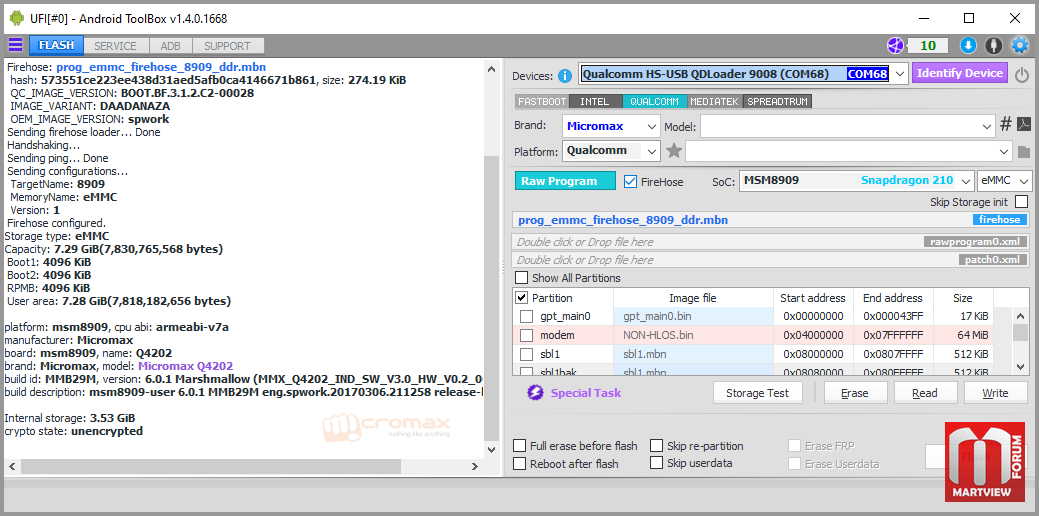Click the Image file column header
Viewport: 1039px width, 516px height.
[693, 298]
